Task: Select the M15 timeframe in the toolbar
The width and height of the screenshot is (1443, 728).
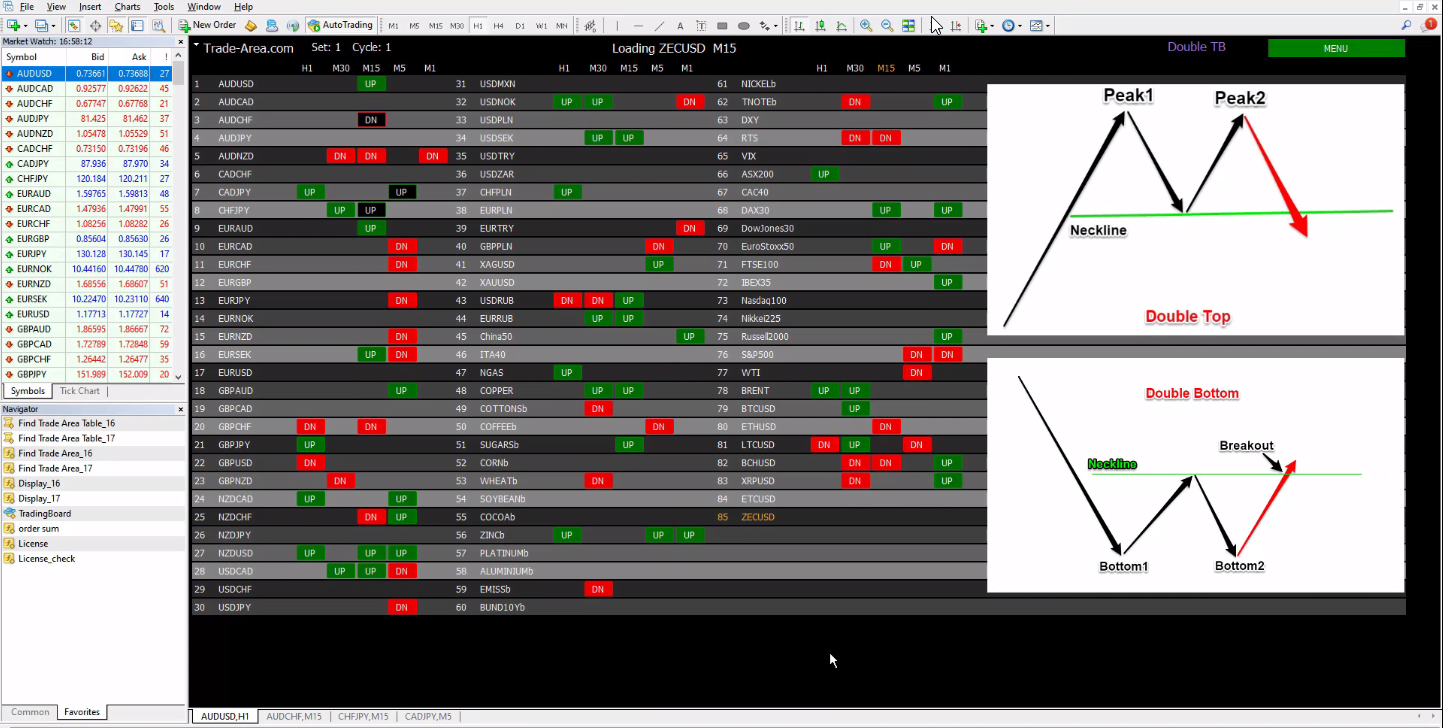Action: [435, 25]
